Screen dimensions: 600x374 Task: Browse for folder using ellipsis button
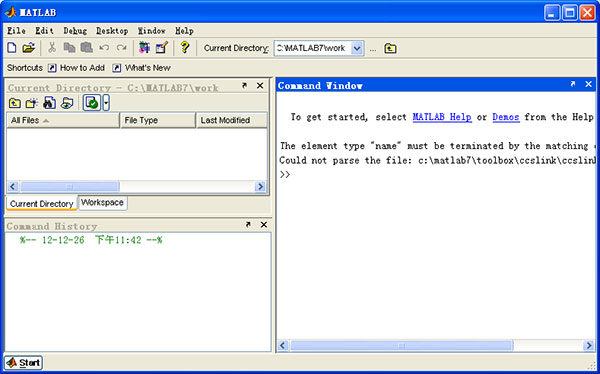tap(373, 49)
